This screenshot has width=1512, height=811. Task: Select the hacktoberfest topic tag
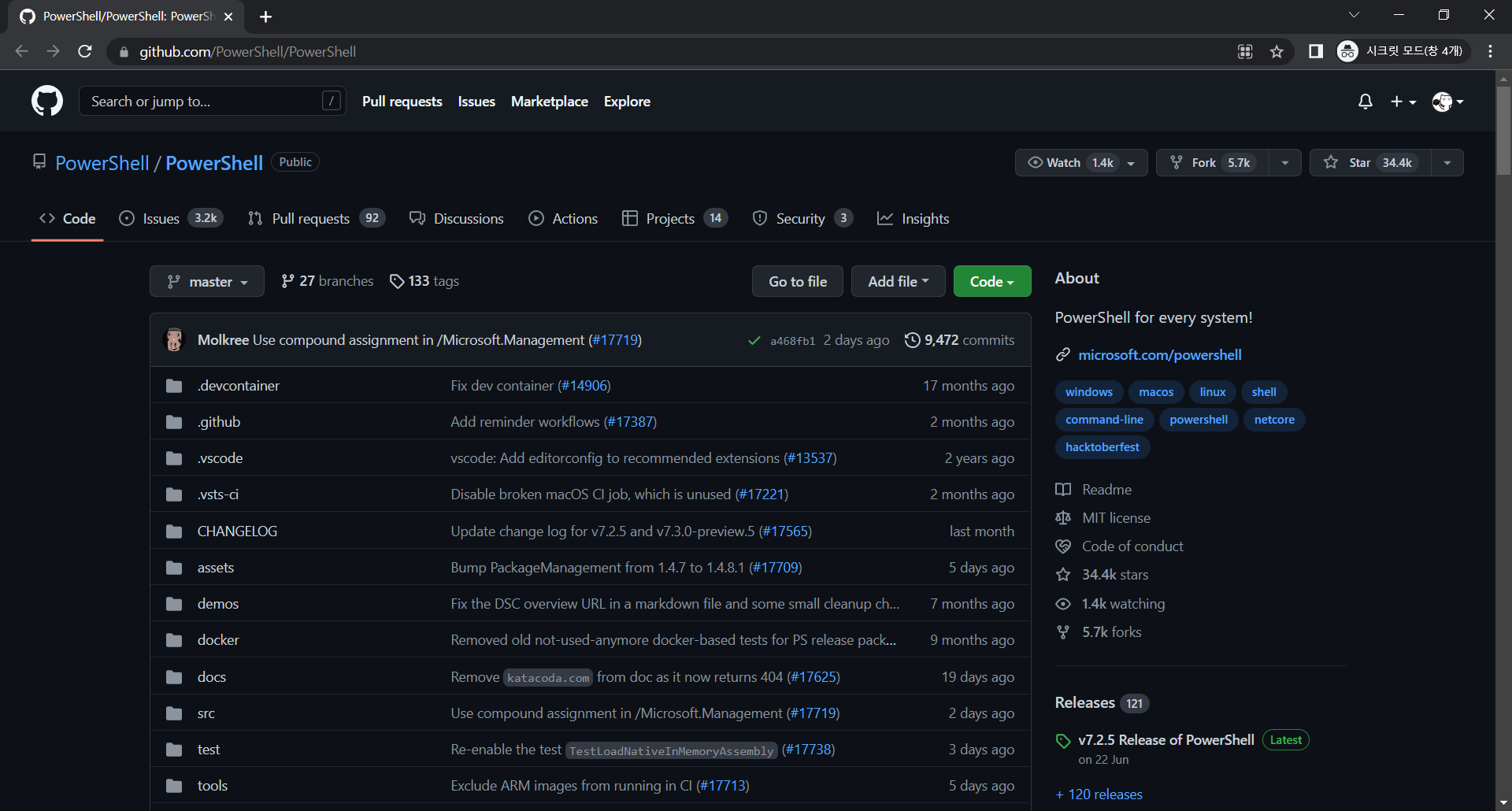(1102, 447)
